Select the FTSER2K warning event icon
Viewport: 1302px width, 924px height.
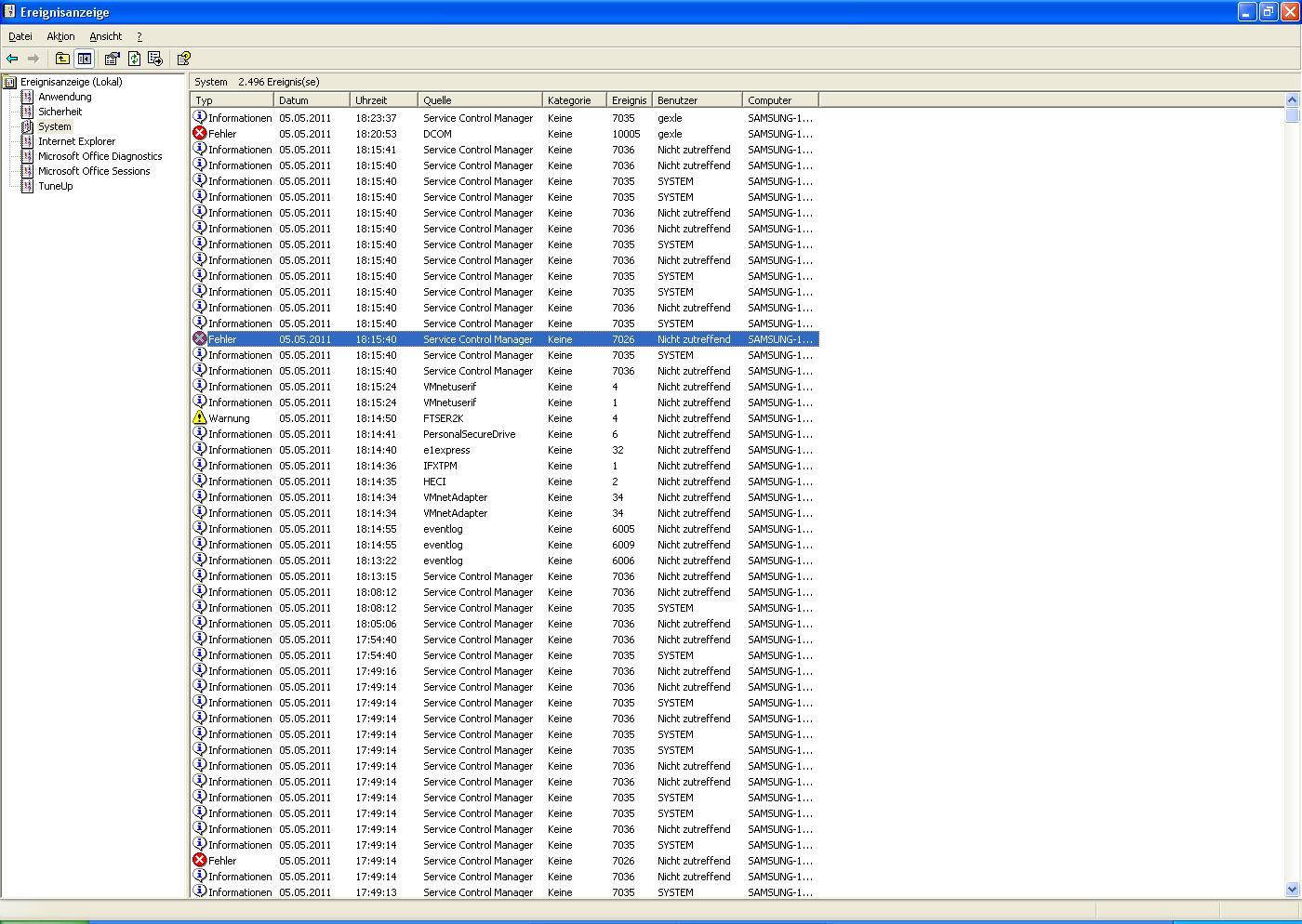click(199, 418)
